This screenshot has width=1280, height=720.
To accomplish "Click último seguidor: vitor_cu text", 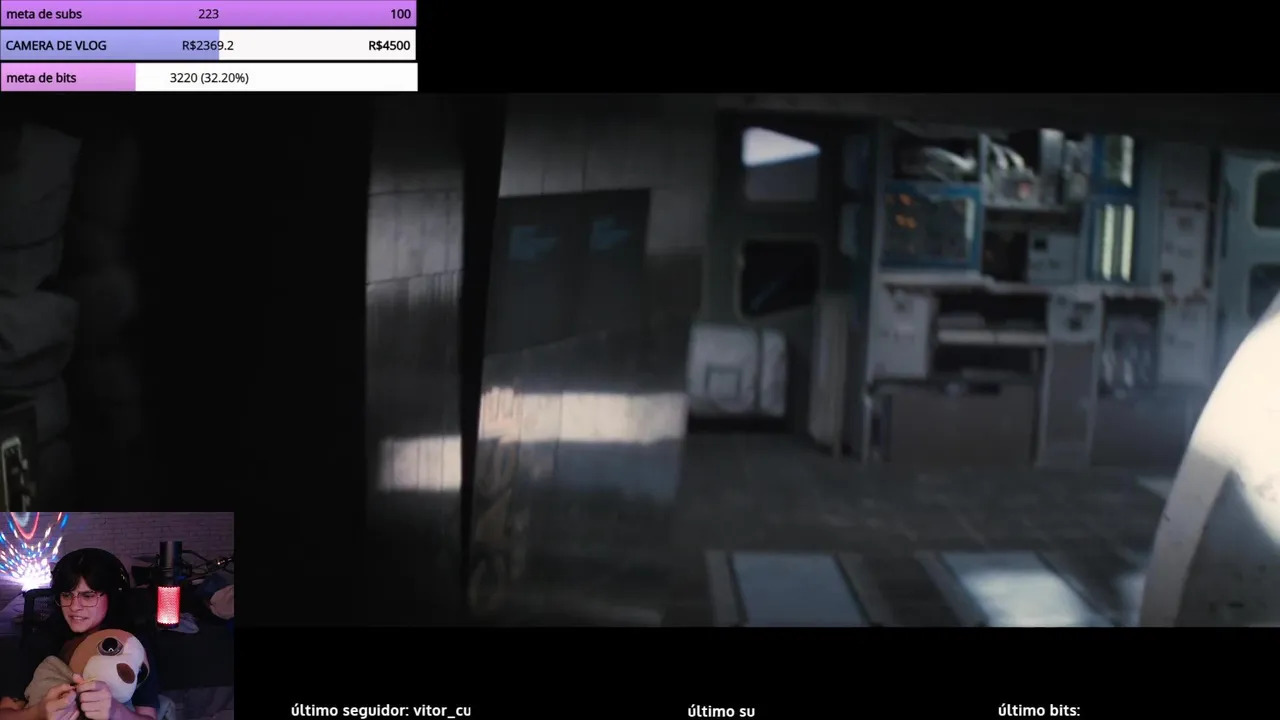I will tap(381, 711).
